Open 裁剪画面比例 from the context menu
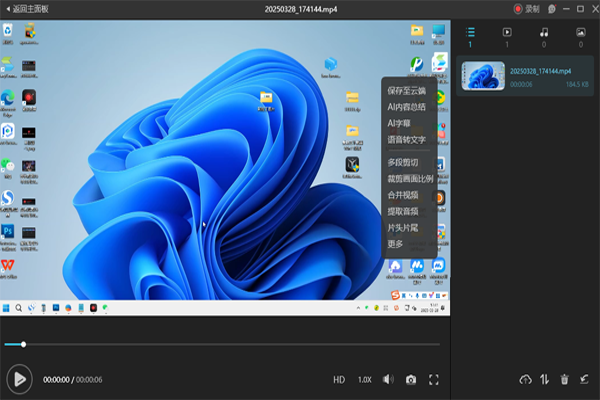 tap(410, 179)
